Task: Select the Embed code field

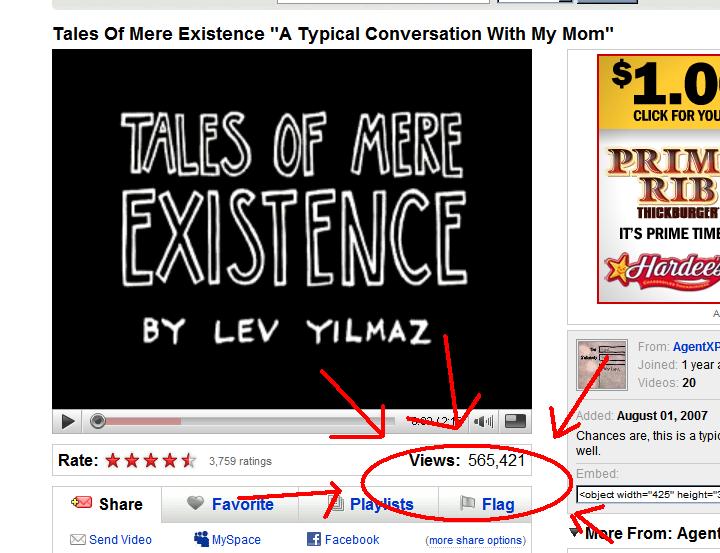Action: click(x=648, y=495)
